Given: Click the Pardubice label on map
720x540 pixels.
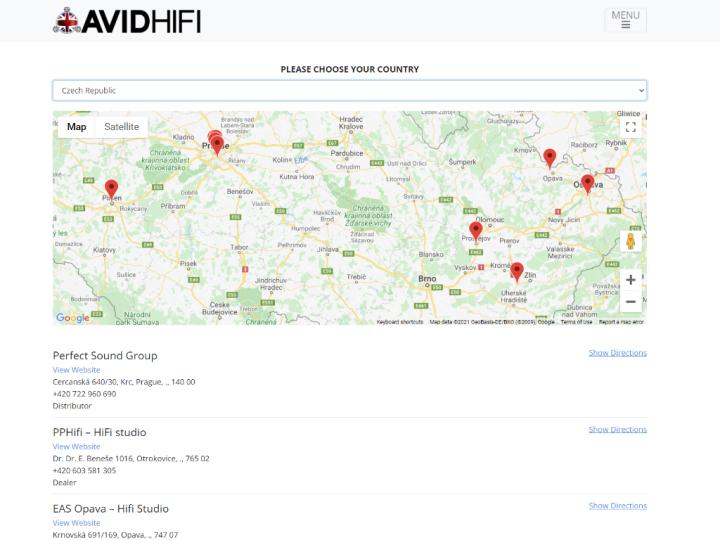Looking at the screenshot, I should [347, 153].
